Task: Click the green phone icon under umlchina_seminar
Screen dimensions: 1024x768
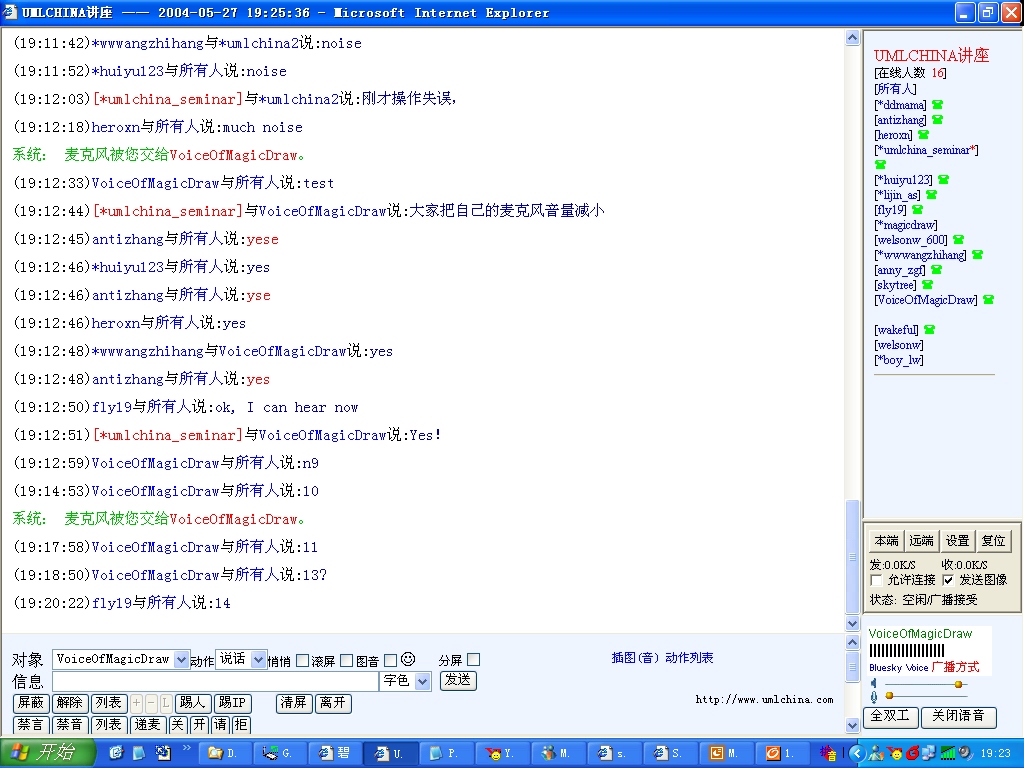Action: coord(880,165)
